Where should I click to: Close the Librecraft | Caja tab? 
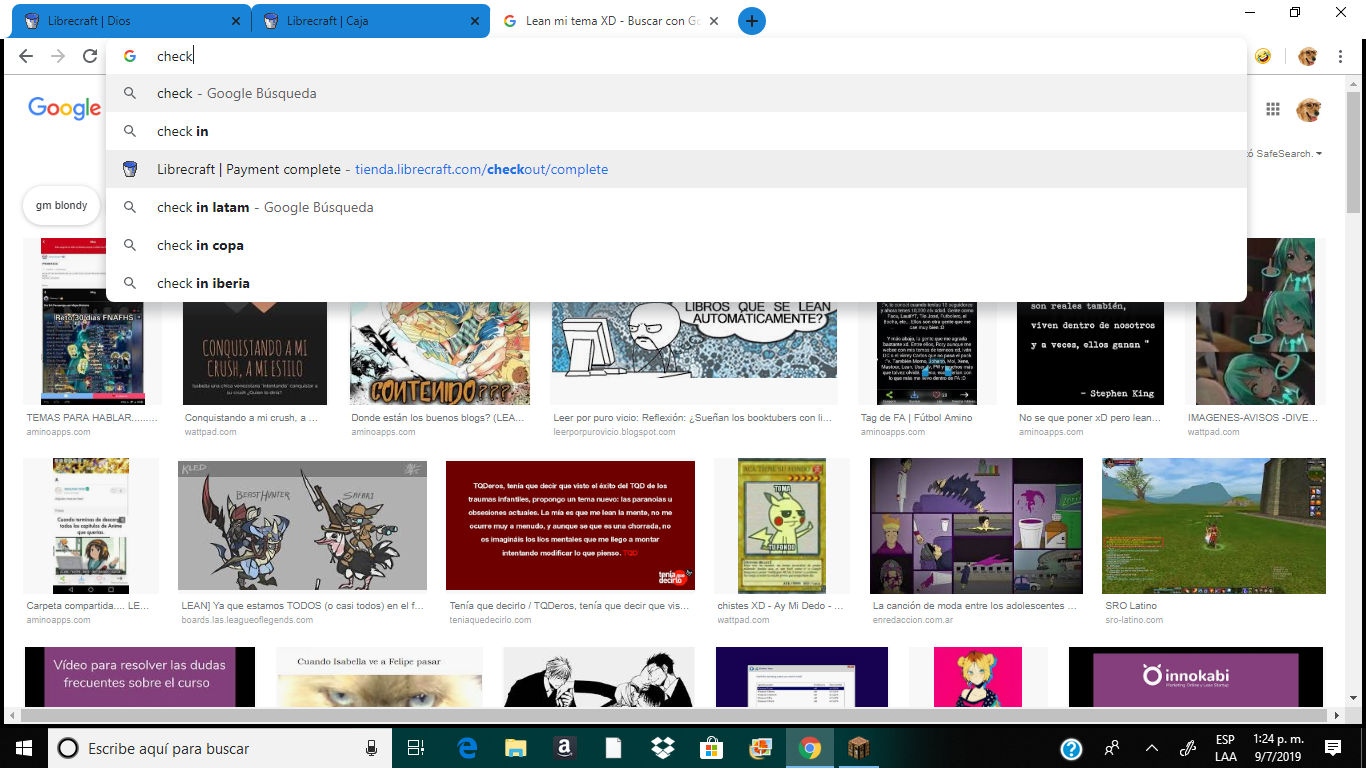pos(476,21)
